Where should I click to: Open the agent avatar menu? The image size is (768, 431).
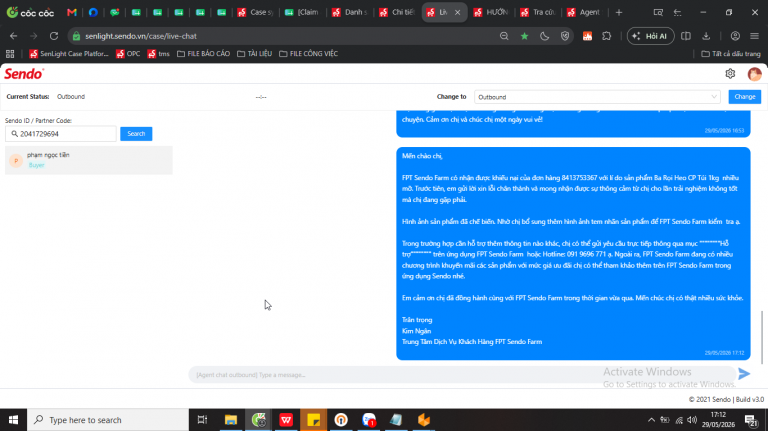754,74
